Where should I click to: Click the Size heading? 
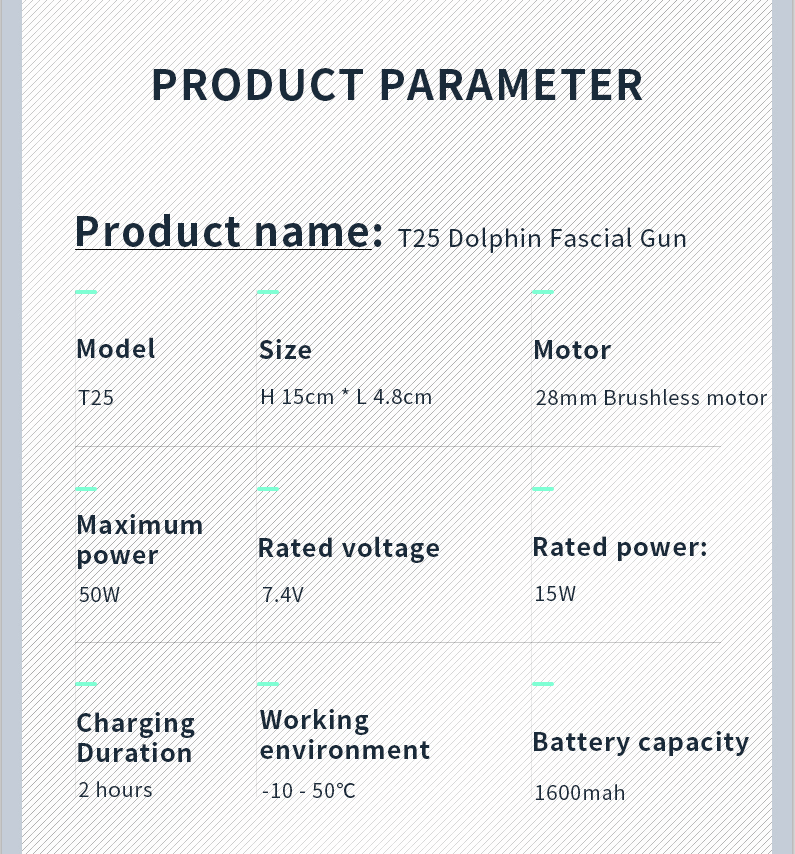[x=285, y=350]
